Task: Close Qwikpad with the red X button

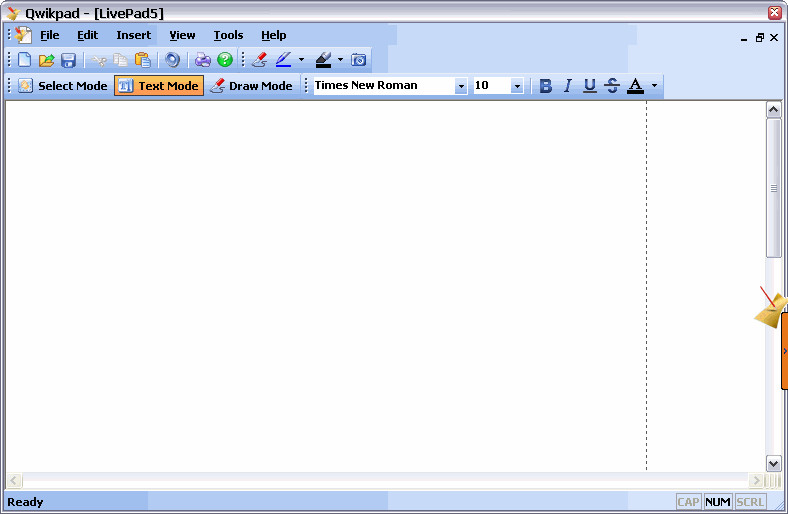Action: tap(774, 13)
